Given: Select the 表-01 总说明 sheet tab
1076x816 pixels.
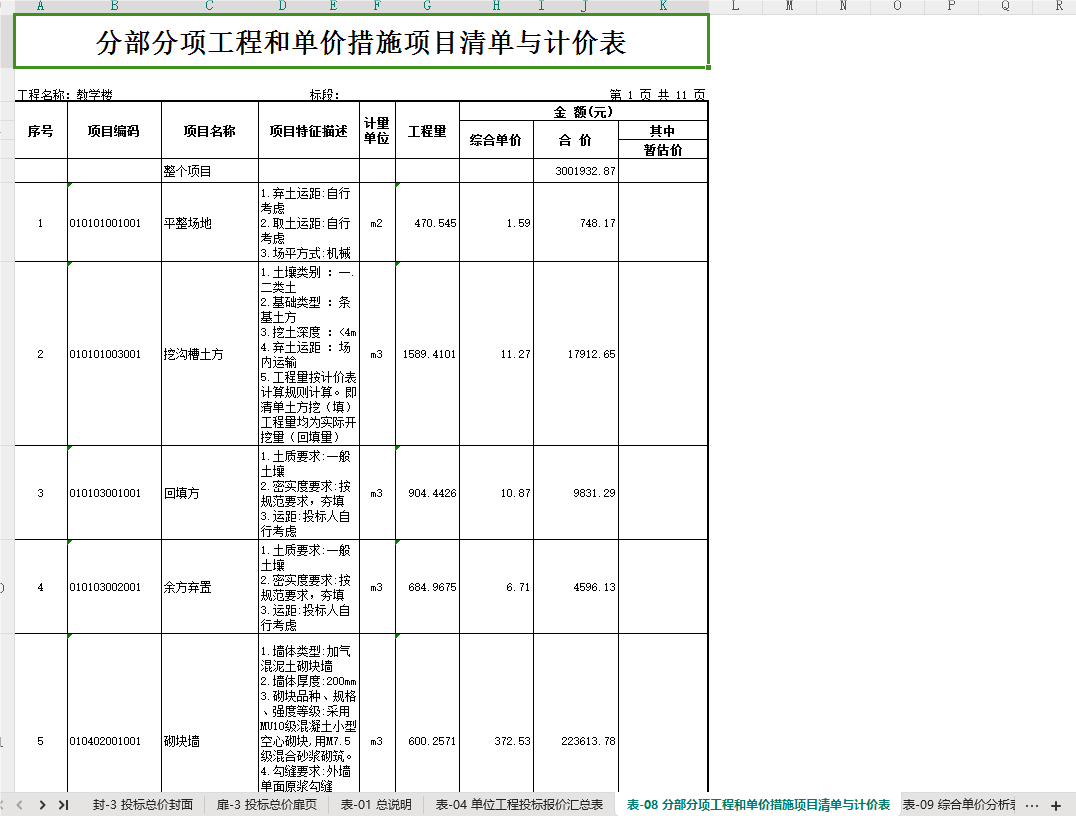Looking at the screenshot, I should tap(376, 805).
